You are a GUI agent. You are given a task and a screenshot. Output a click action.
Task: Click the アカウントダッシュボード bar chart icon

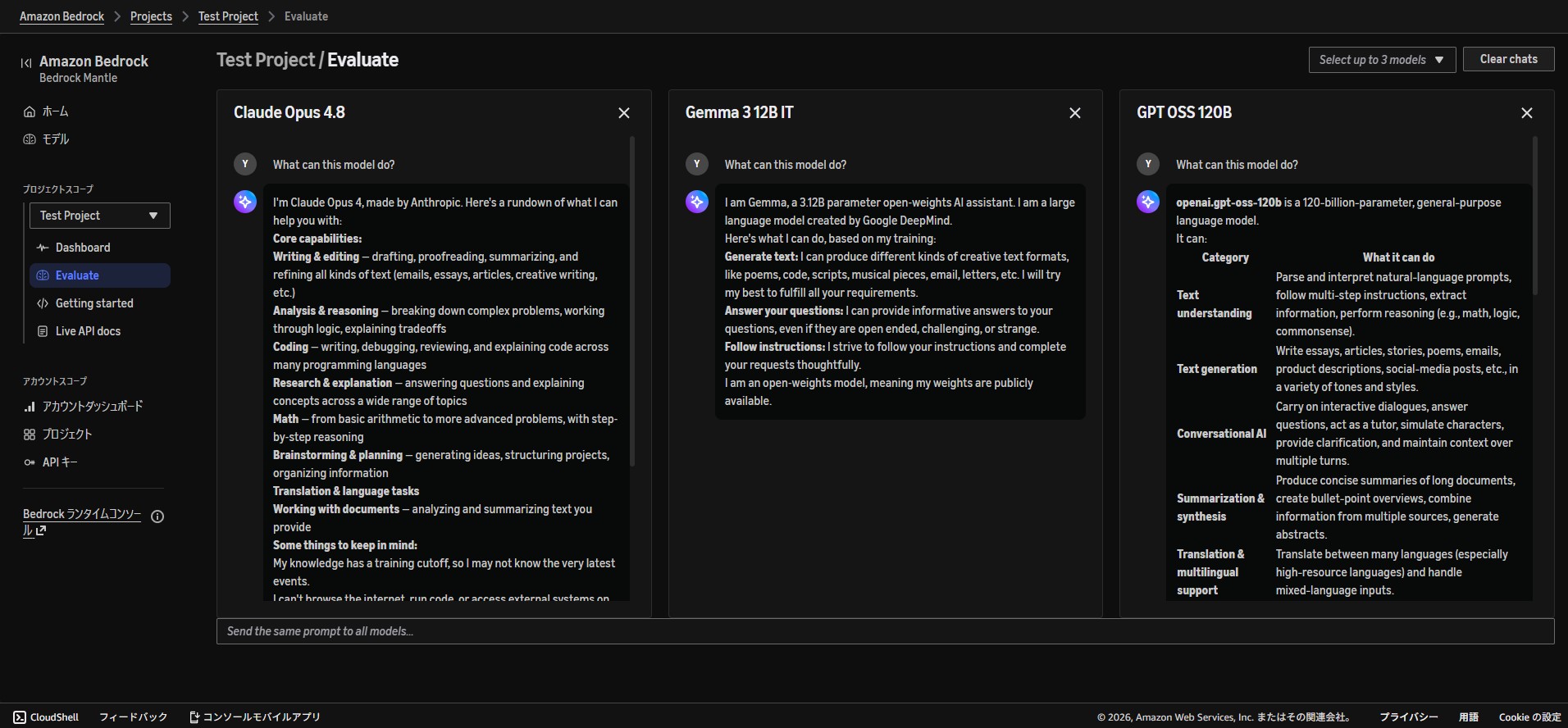(x=30, y=407)
